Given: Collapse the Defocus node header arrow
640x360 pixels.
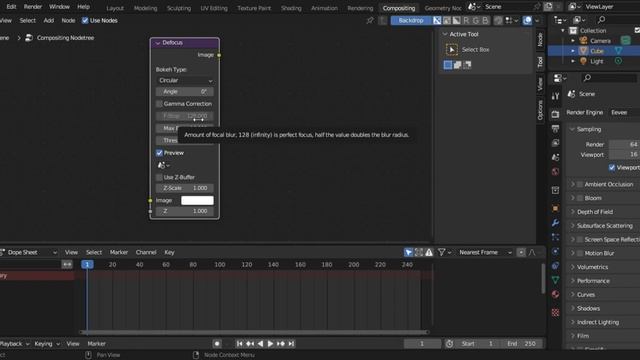Looking at the screenshot, I should [x=158, y=43].
